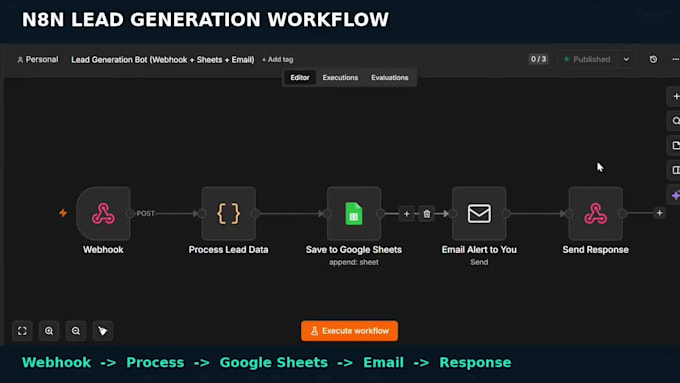This screenshot has width=680, height=383.
Task: Click the Add tag link
Action: [x=278, y=59]
